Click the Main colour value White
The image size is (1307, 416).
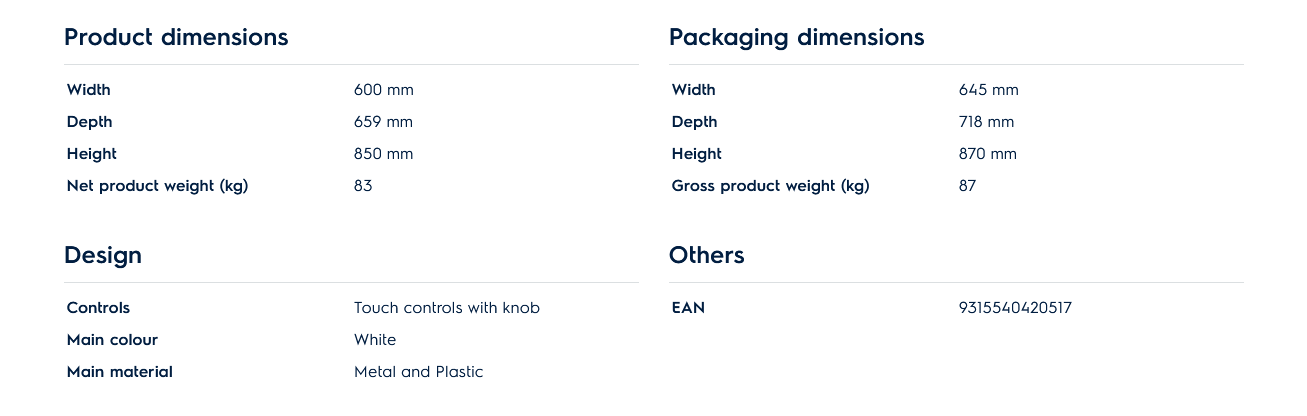(x=375, y=340)
